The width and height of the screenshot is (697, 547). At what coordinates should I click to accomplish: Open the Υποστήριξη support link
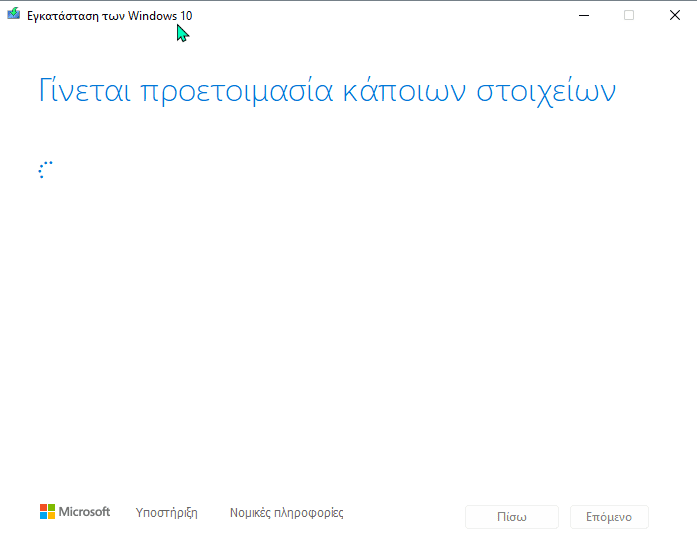coord(166,513)
